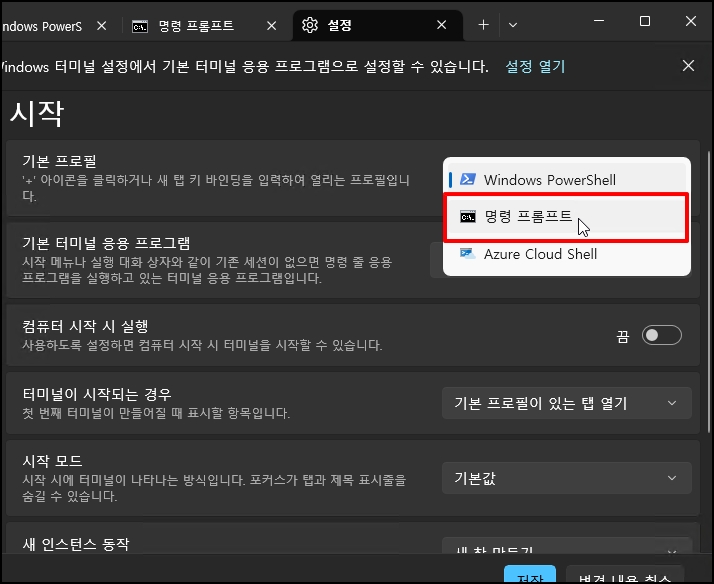
Task: Maximize the Terminal window
Action: [645, 21]
